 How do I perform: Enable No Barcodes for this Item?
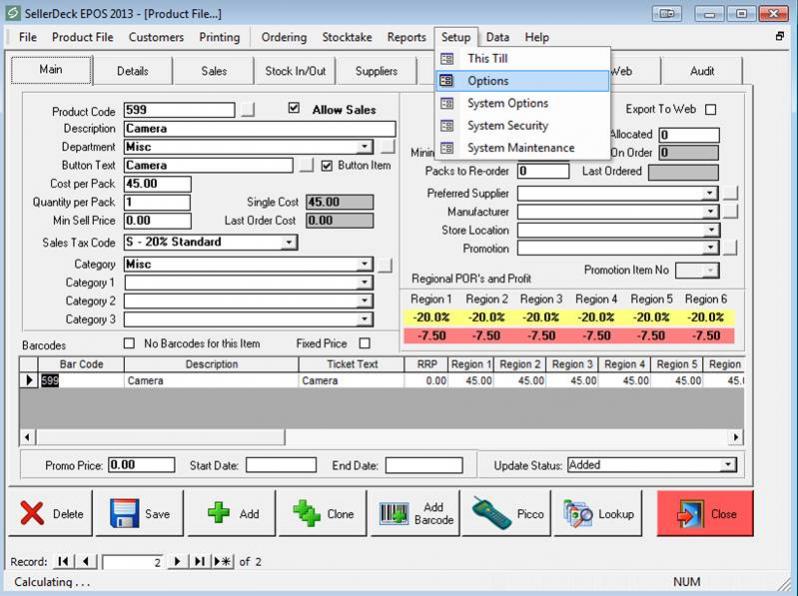pos(129,343)
